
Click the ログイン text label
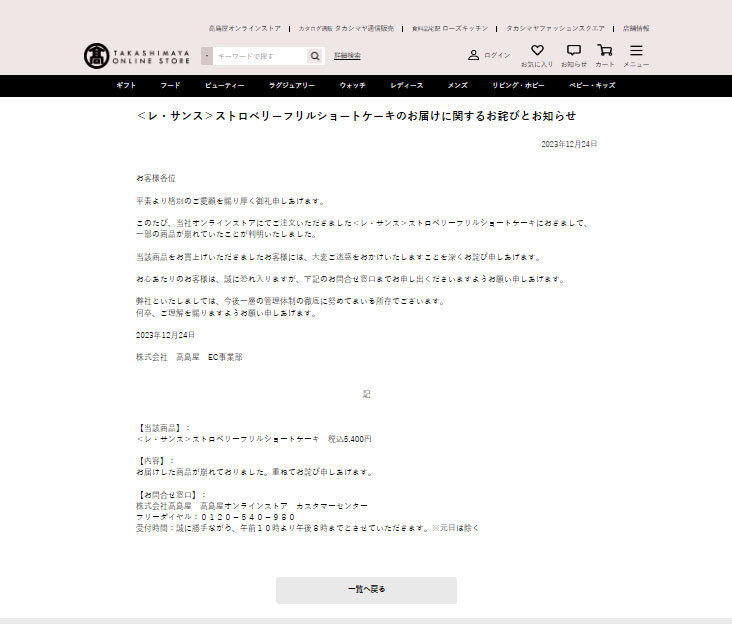click(497, 55)
